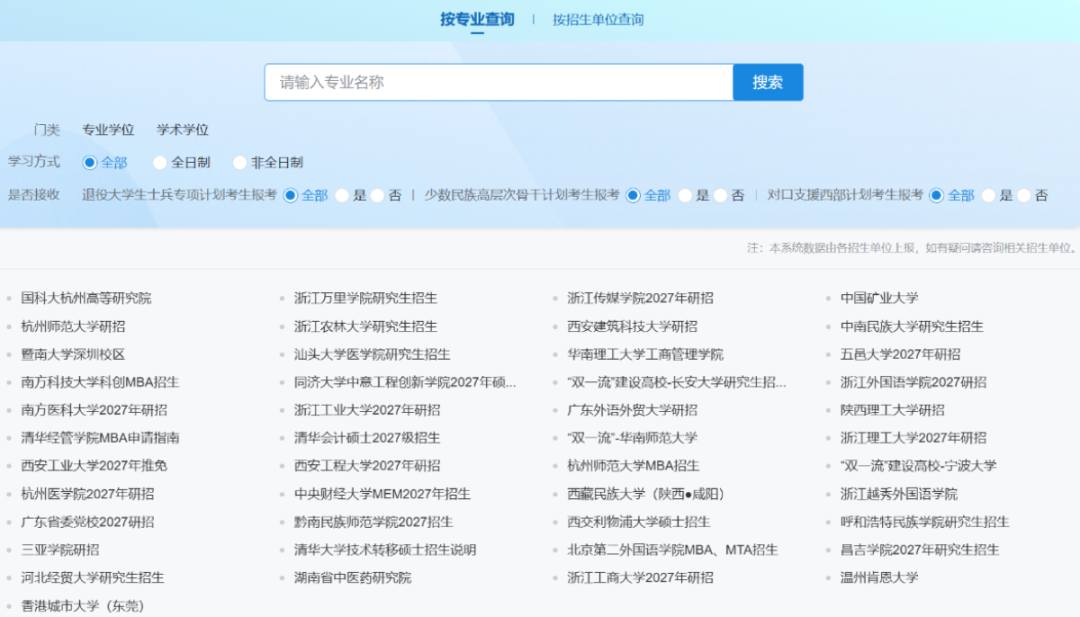The height and width of the screenshot is (617, 1080).
Task: Open the 清华会计硕士2027级招生 link
Action: [x=367, y=438]
